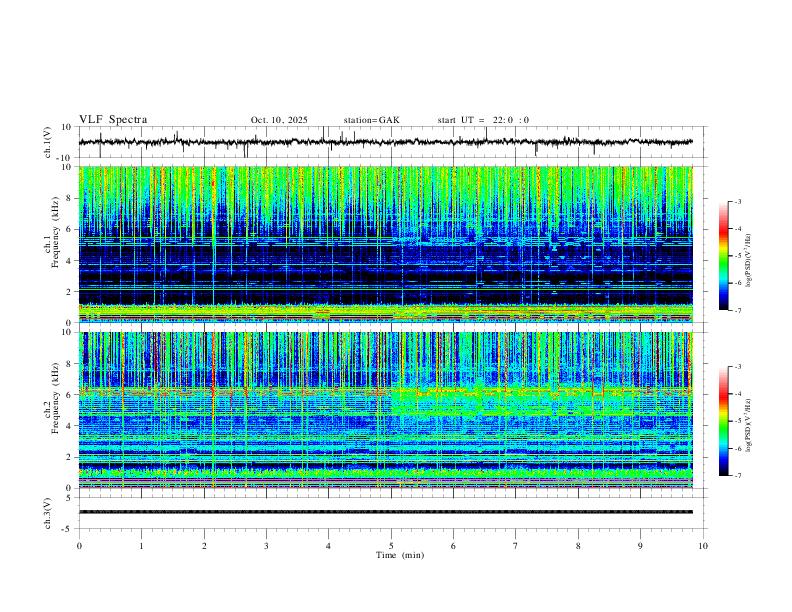Click the ch.2 "Frequency (kHz)" axis label
Viewport: 792px width, 612px height.
click(x=55, y=397)
